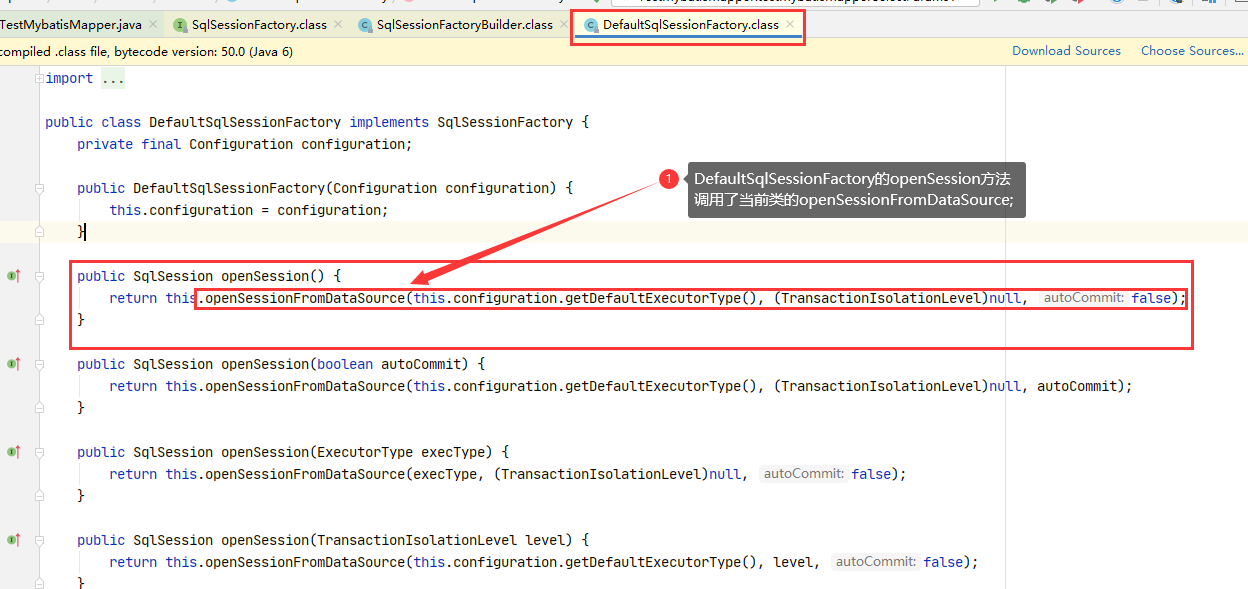The width and height of the screenshot is (1248, 589).
Task: Collapse the openSession() method fold marker
Action: pyautogui.click(x=39, y=276)
